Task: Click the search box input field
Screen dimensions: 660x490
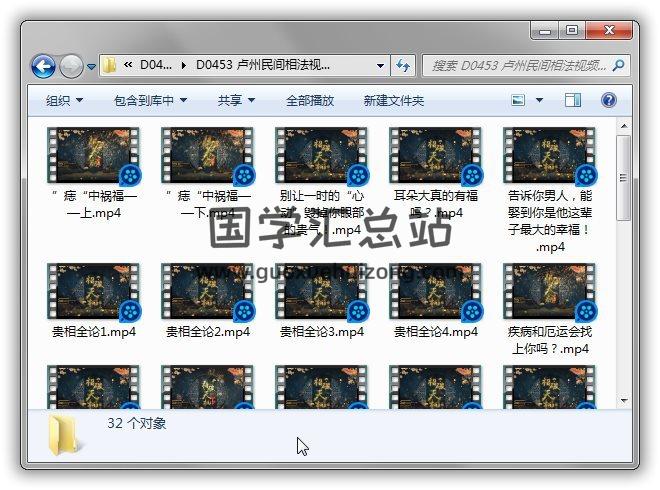Action: coord(520,66)
